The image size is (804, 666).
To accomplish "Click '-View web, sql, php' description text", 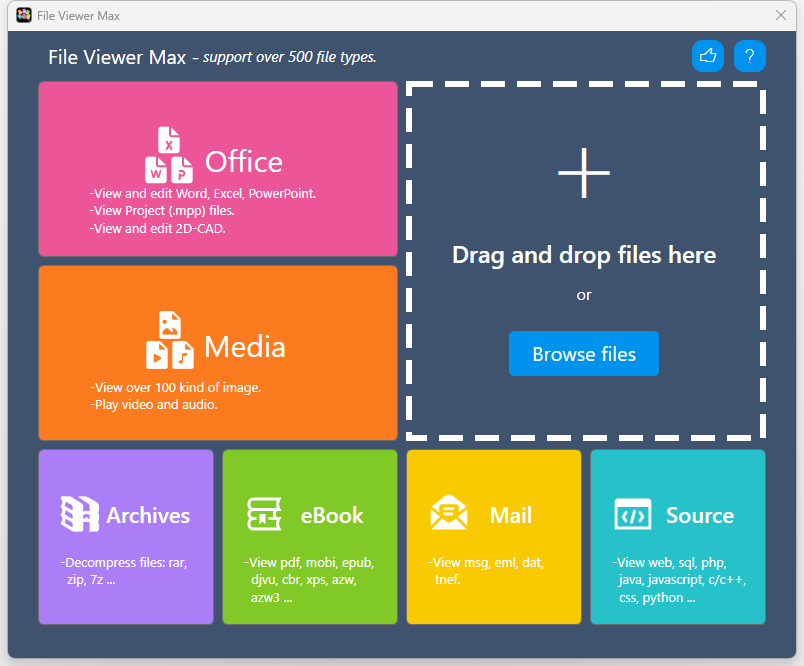I will click(679, 580).
